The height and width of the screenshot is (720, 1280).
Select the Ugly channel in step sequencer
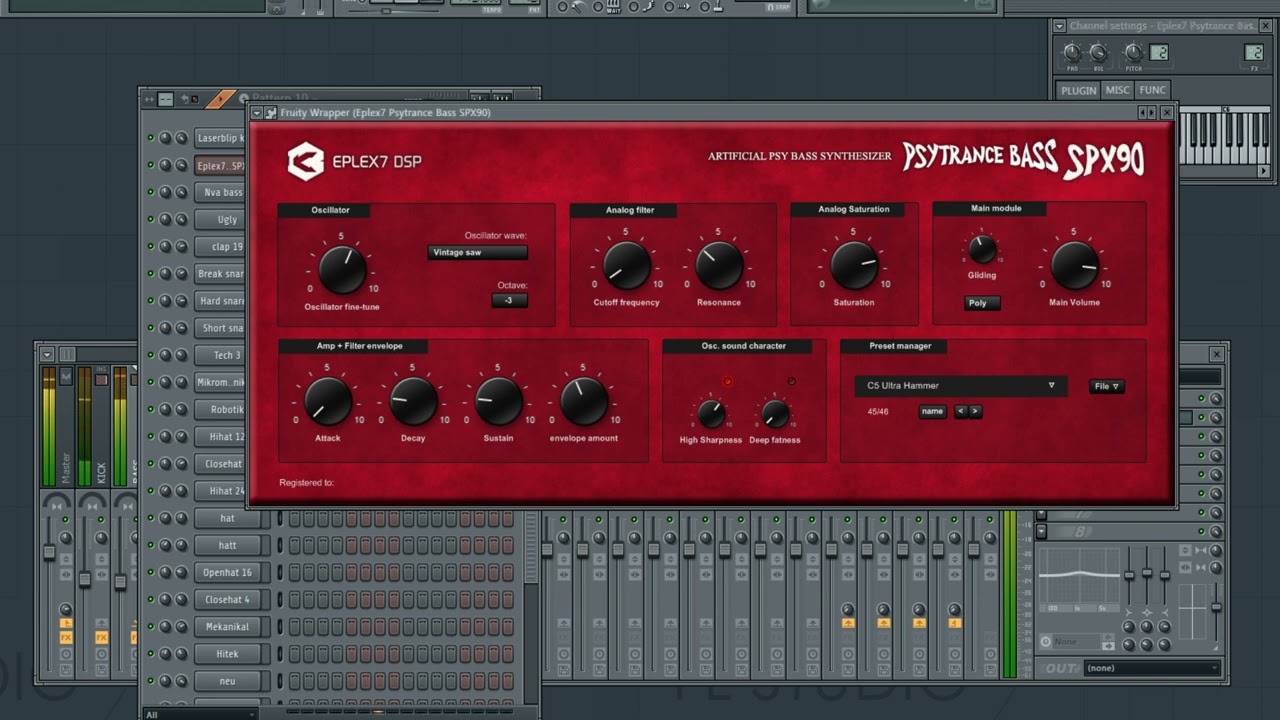[x=220, y=219]
